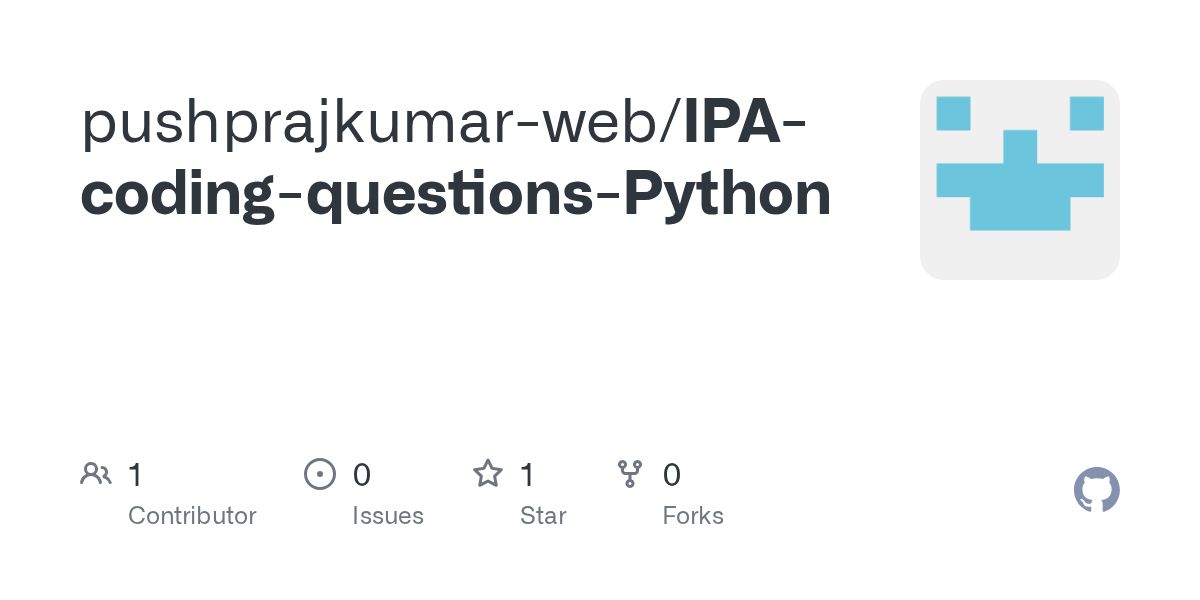Click the contributors people icon
The height and width of the screenshot is (600, 1200).
(96, 474)
